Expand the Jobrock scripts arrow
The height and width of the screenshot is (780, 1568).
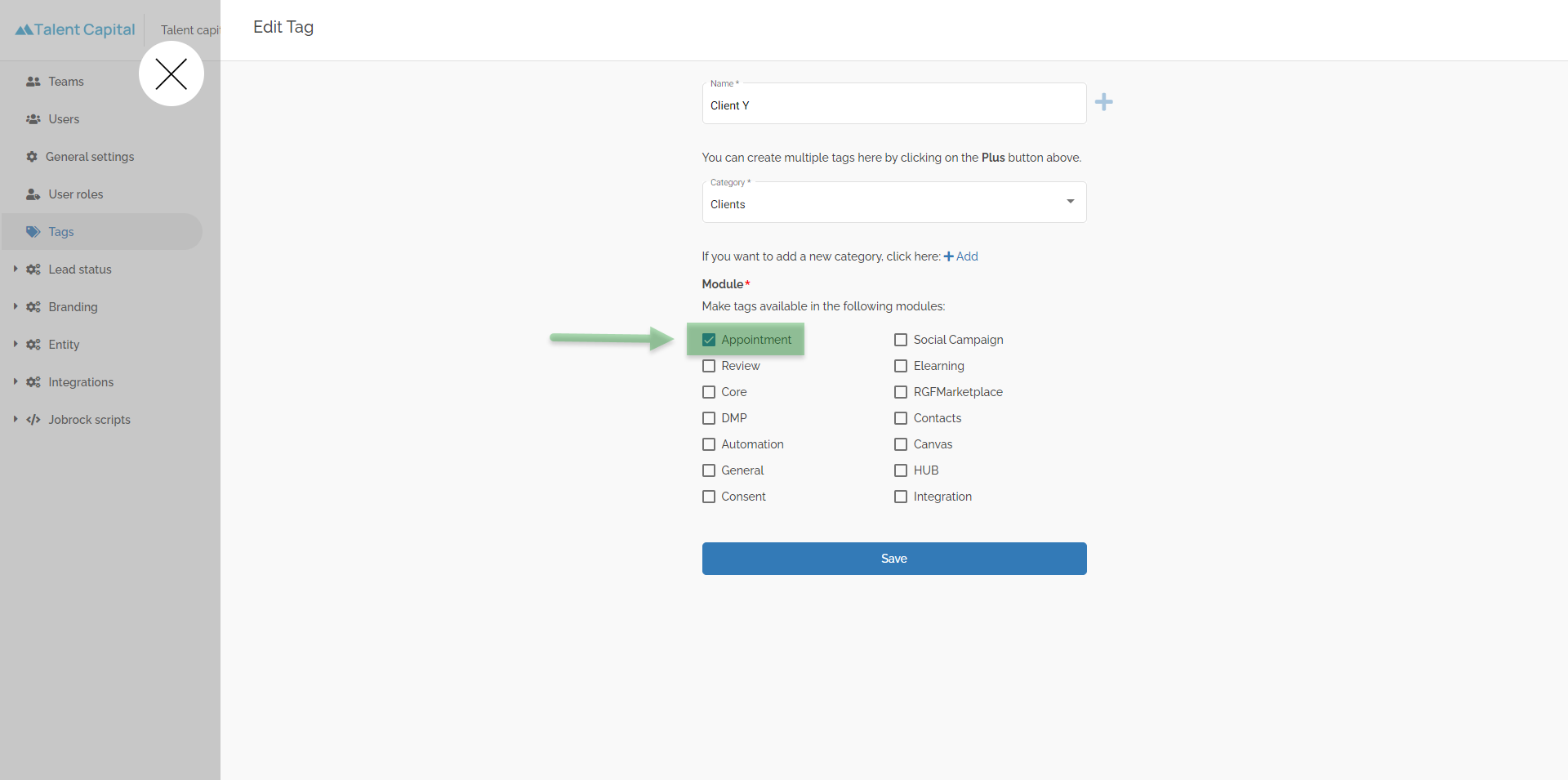tap(16, 419)
